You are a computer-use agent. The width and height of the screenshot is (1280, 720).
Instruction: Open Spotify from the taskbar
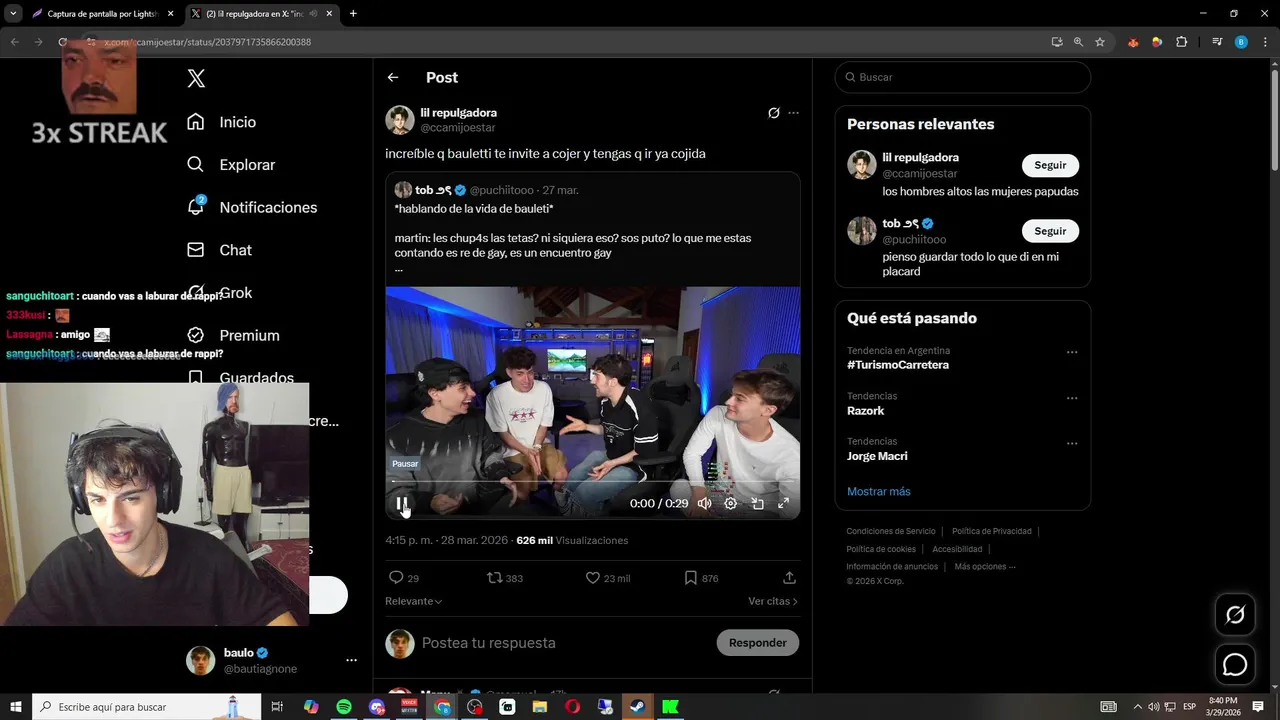tap(344, 707)
